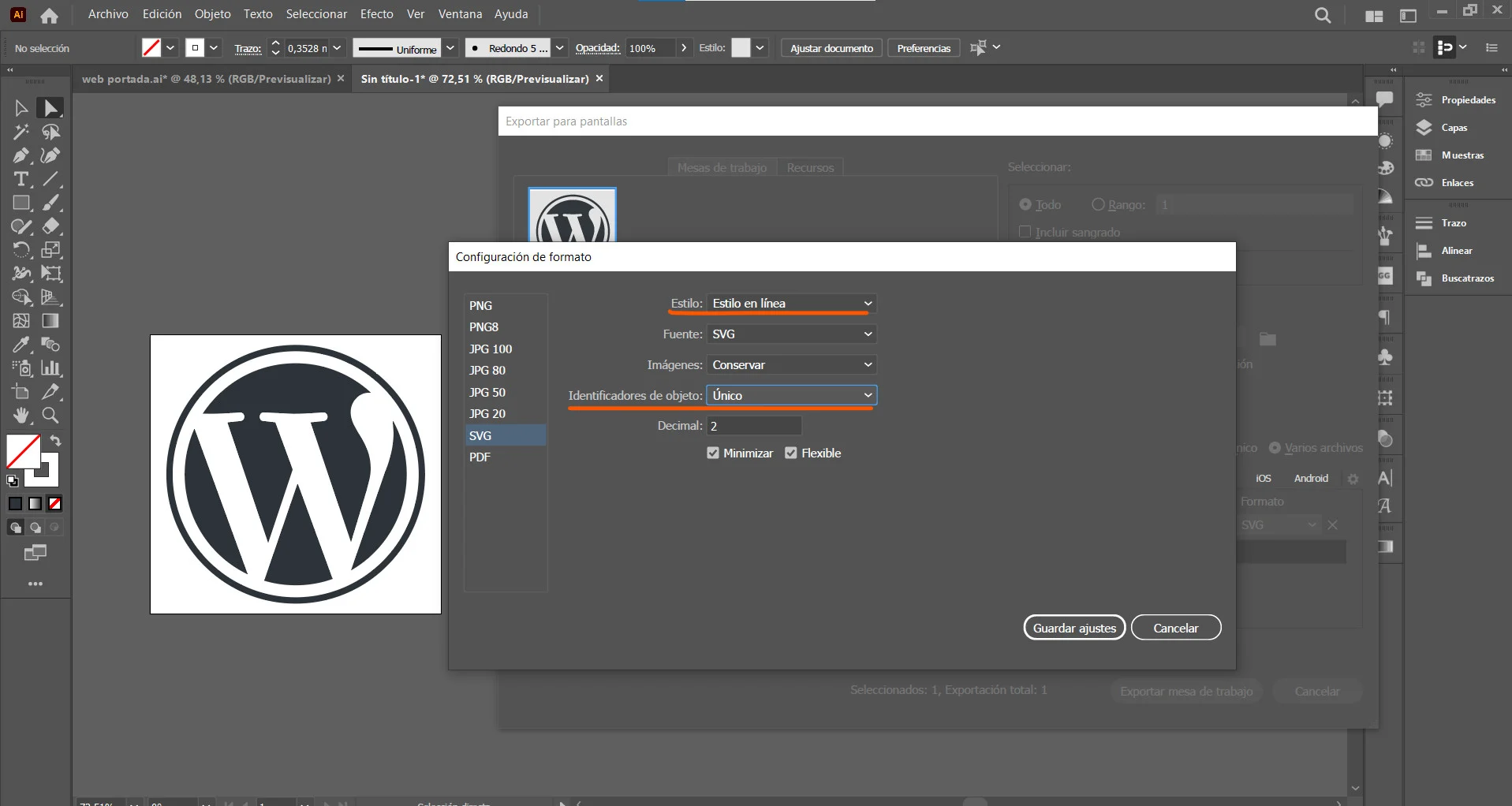Select the Scale tool
Screen dimensions: 1512x806
(x=51, y=250)
